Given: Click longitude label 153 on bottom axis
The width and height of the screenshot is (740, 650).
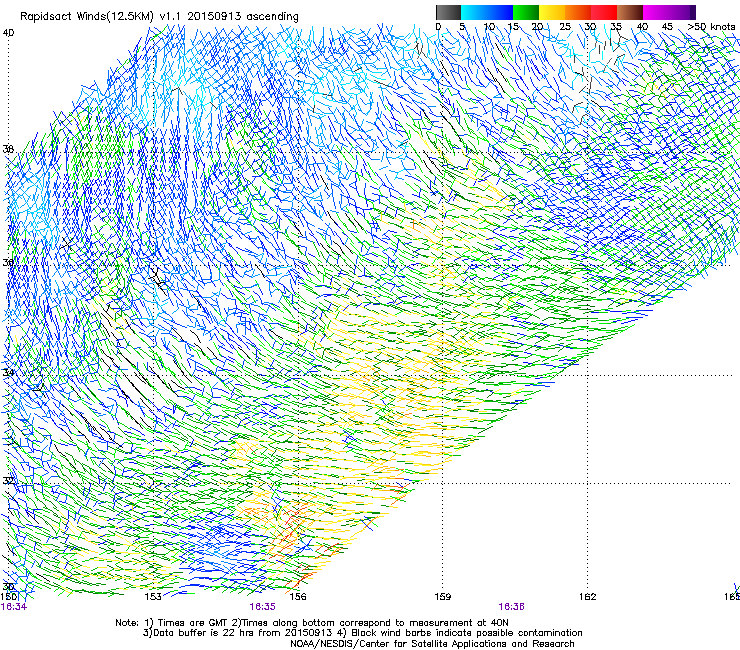Looking at the screenshot, I should click(153, 597).
